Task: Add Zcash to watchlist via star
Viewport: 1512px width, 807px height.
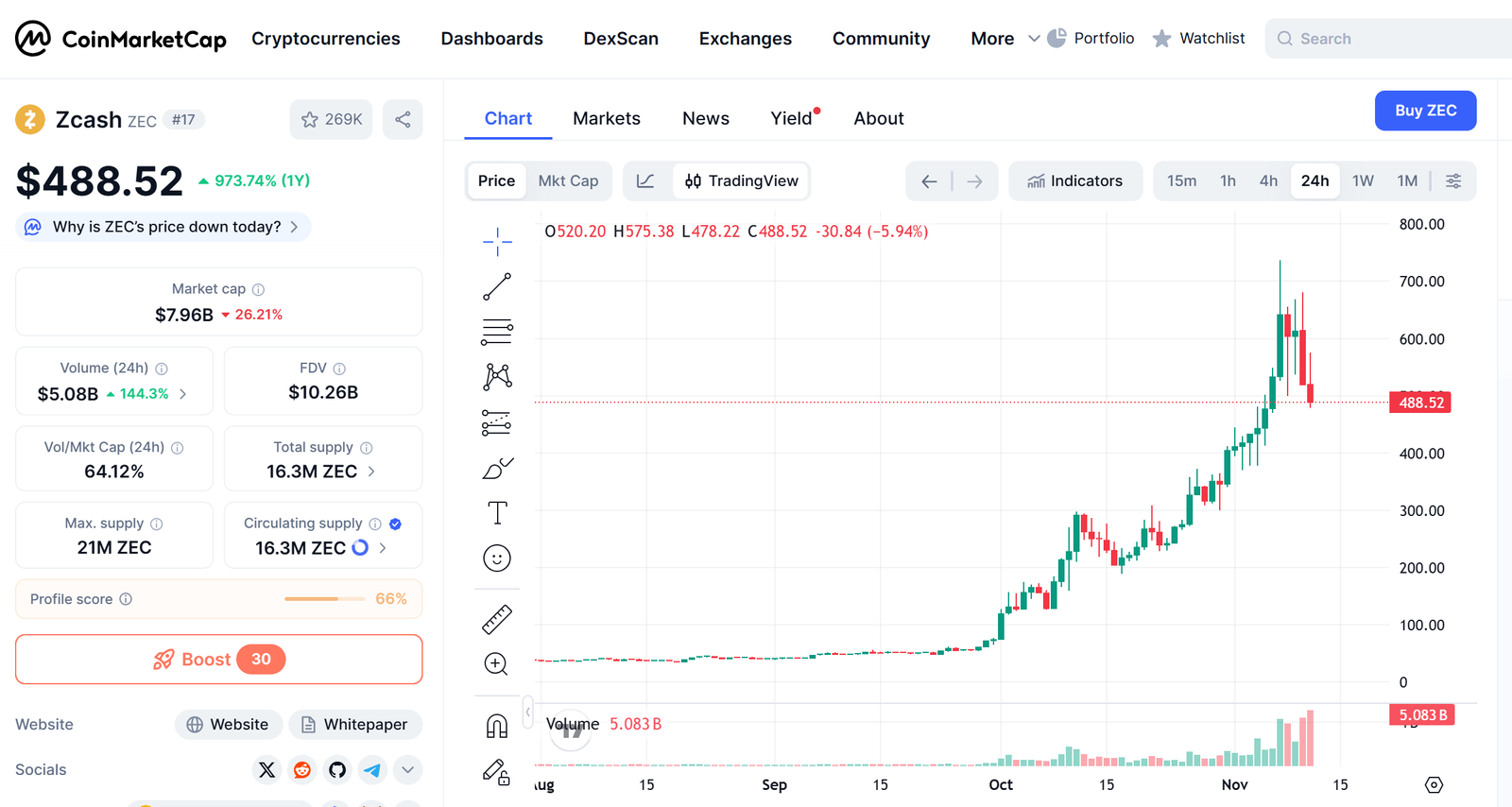Action: [x=331, y=119]
